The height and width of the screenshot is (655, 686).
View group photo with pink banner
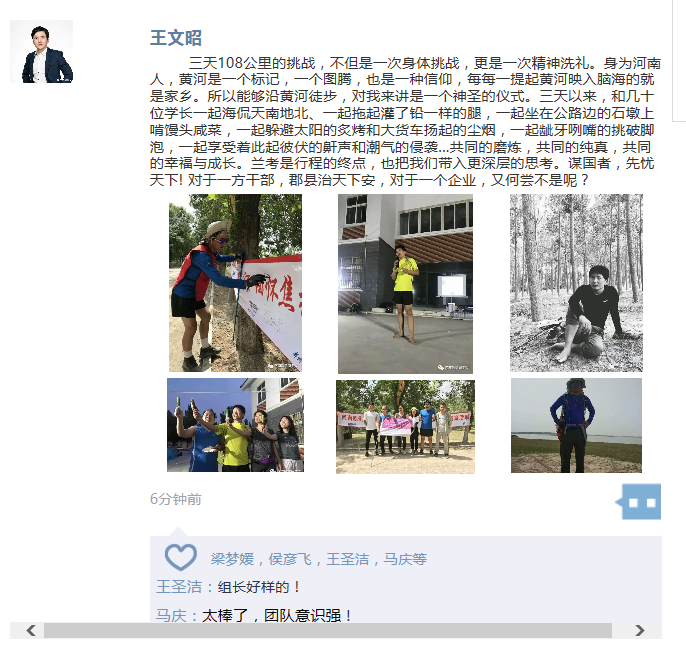point(405,427)
